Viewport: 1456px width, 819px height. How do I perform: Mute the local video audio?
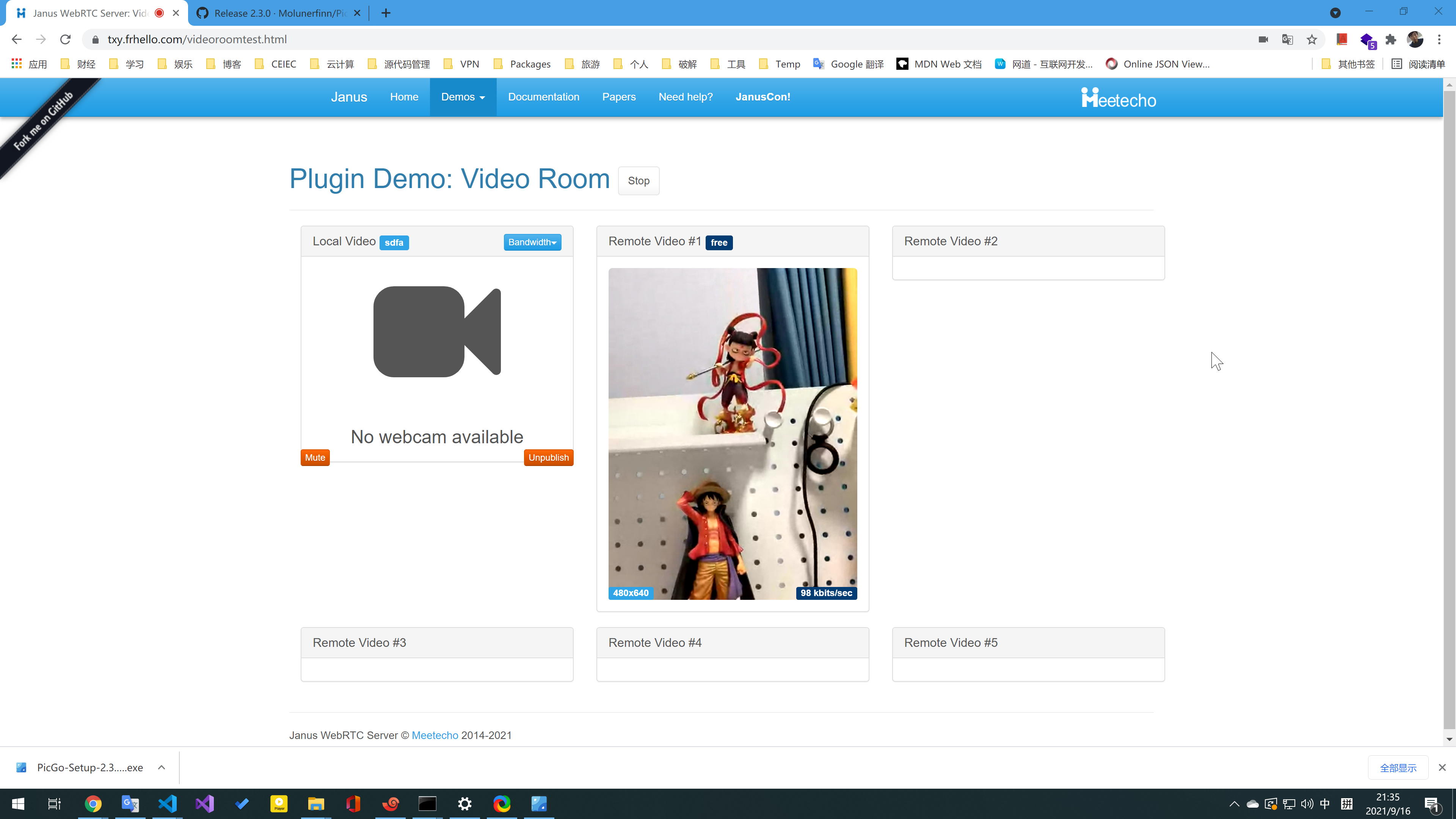[315, 457]
